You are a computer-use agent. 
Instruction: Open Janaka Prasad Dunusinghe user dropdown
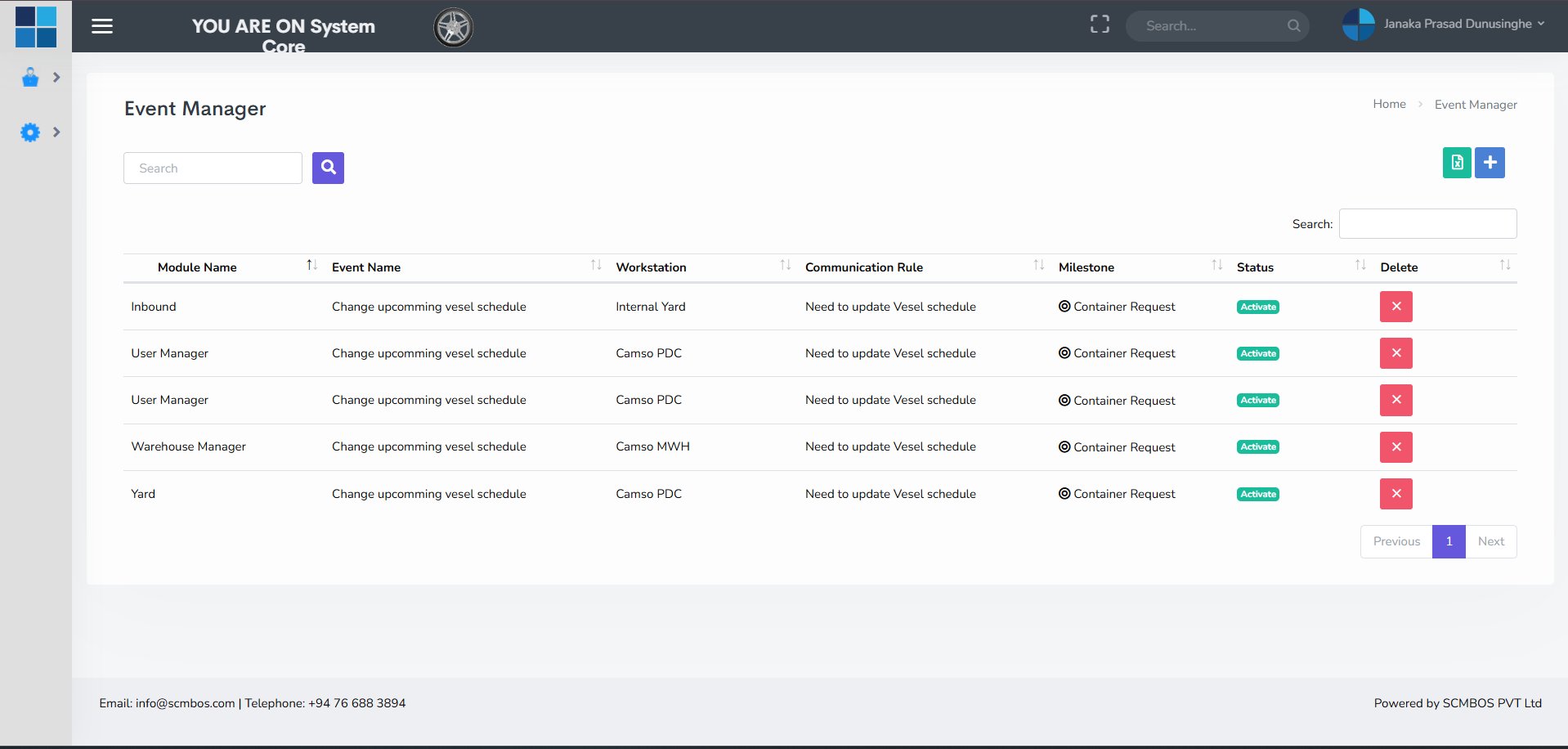(x=1444, y=25)
